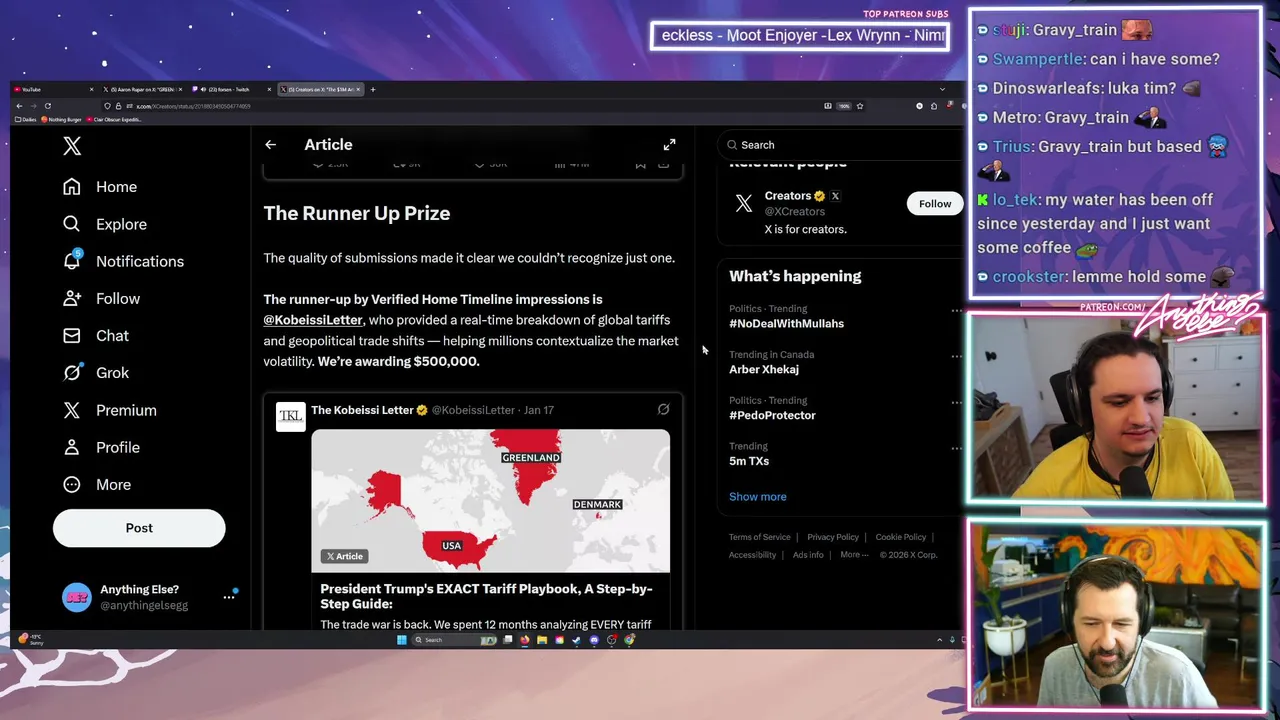Bookmark page with star icon
The width and height of the screenshot is (1280, 720).
859,106
